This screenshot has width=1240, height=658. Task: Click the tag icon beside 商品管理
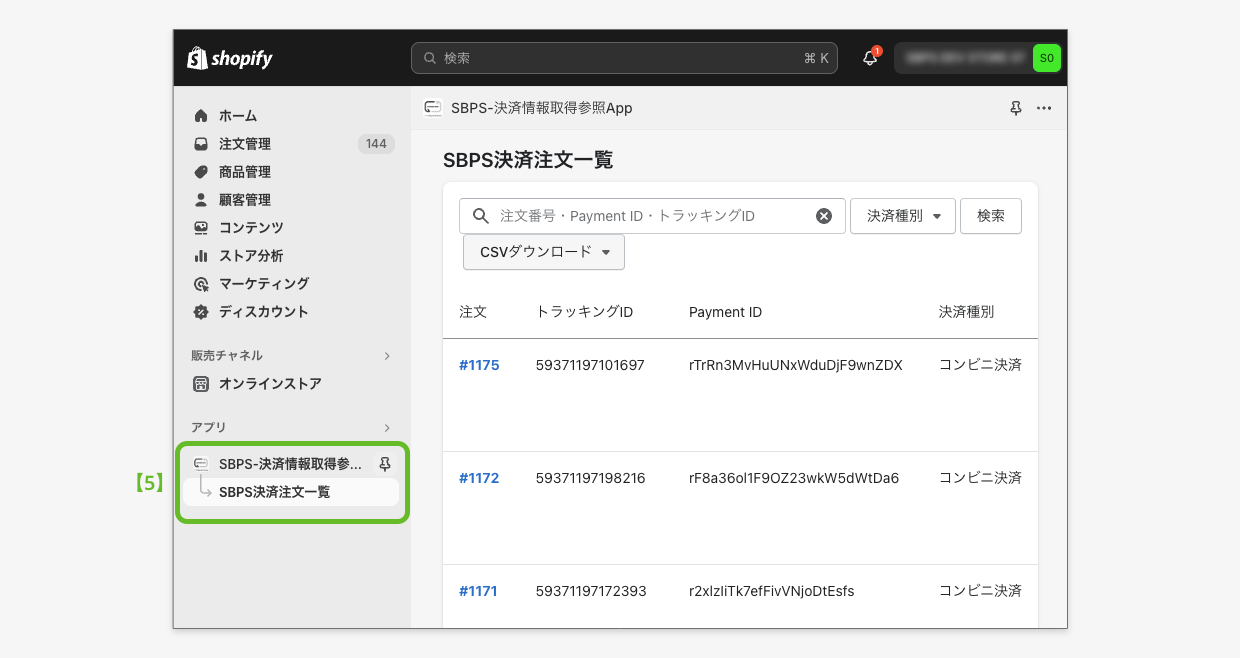coord(201,172)
